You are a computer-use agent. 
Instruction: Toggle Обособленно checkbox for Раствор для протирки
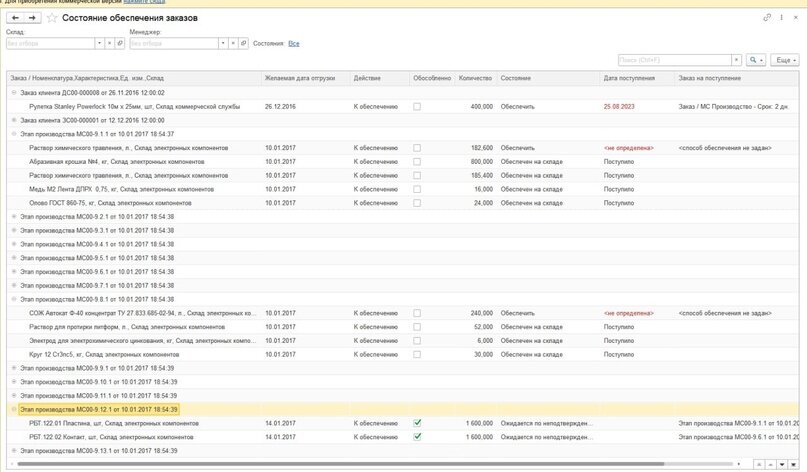point(417,327)
